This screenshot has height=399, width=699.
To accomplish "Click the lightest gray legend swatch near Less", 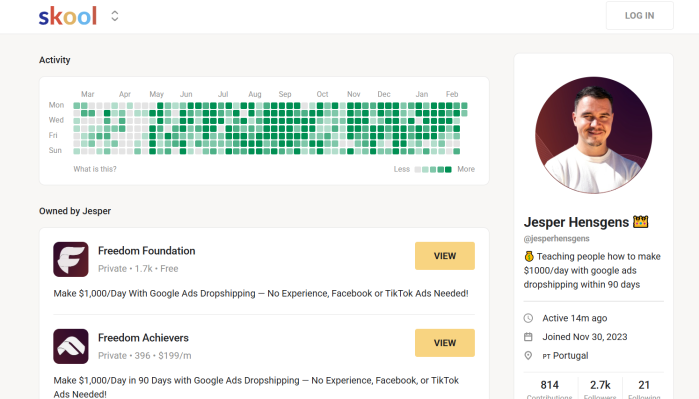I will point(417,169).
